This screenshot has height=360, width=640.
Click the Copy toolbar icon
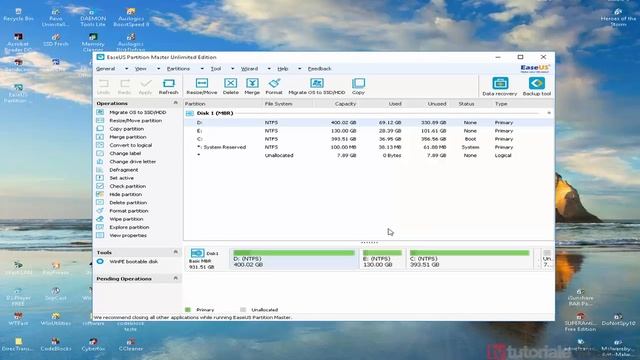(x=358, y=87)
